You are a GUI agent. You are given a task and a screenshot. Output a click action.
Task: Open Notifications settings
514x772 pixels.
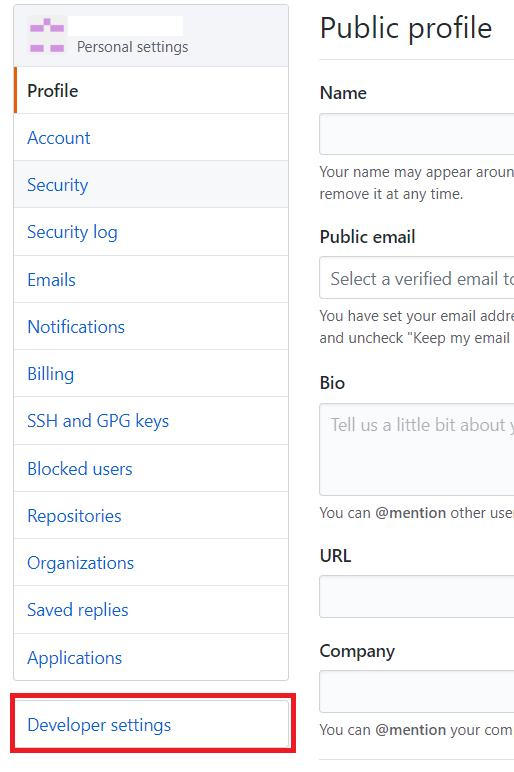[151, 326]
